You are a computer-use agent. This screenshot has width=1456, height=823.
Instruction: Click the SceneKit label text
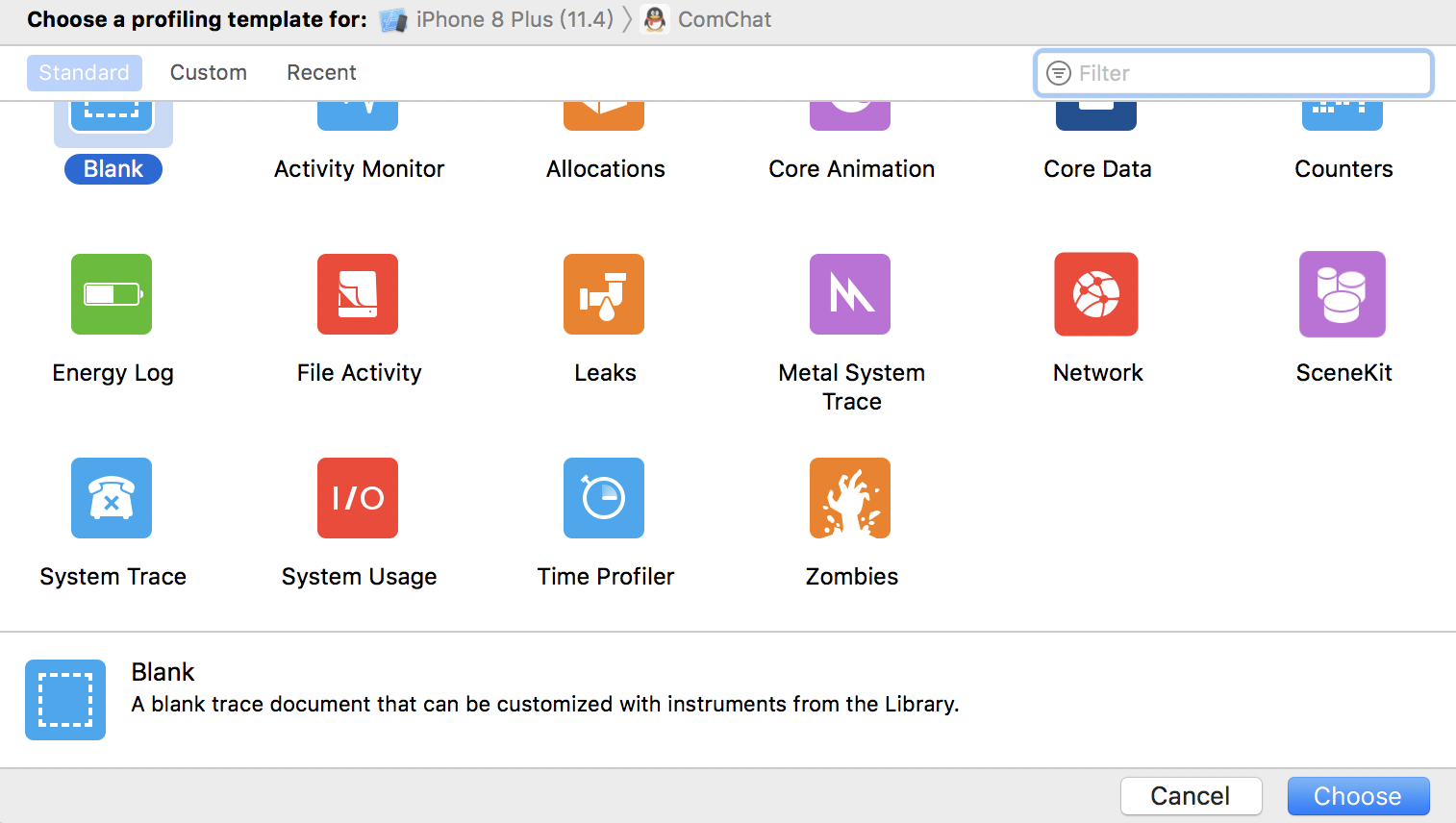pos(1343,373)
